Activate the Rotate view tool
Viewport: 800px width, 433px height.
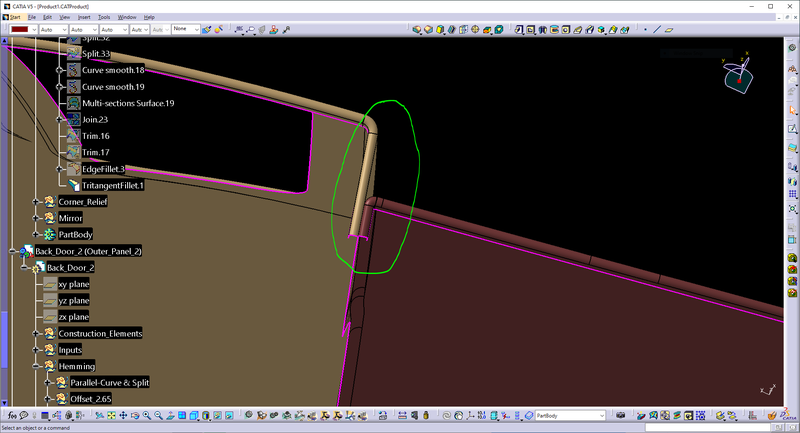pos(135,416)
